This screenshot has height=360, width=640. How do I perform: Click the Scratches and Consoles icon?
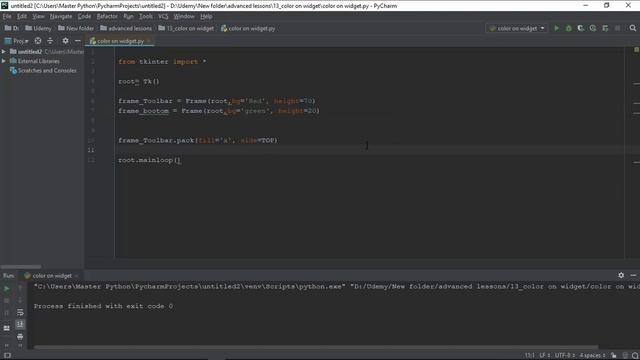(13, 71)
